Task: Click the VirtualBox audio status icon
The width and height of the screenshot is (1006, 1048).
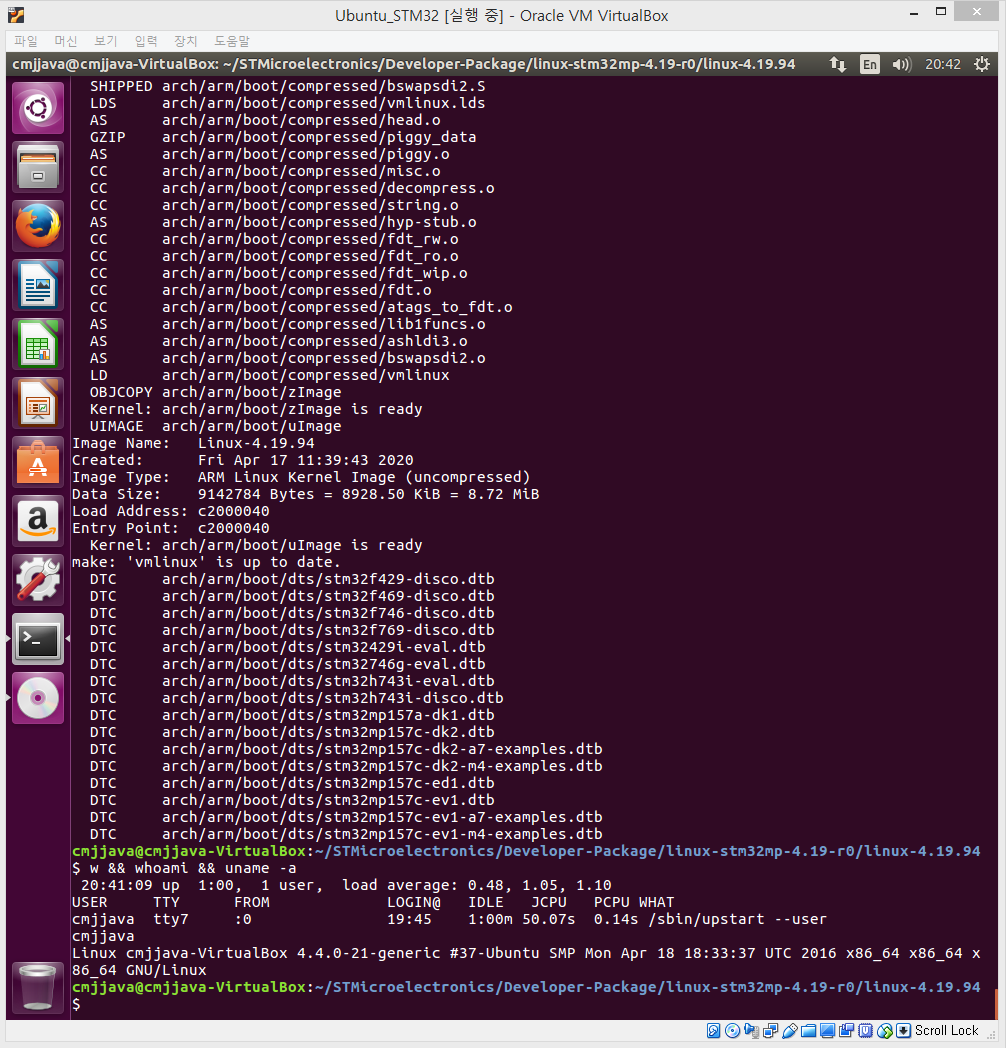Action: click(x=751, y=1031)
